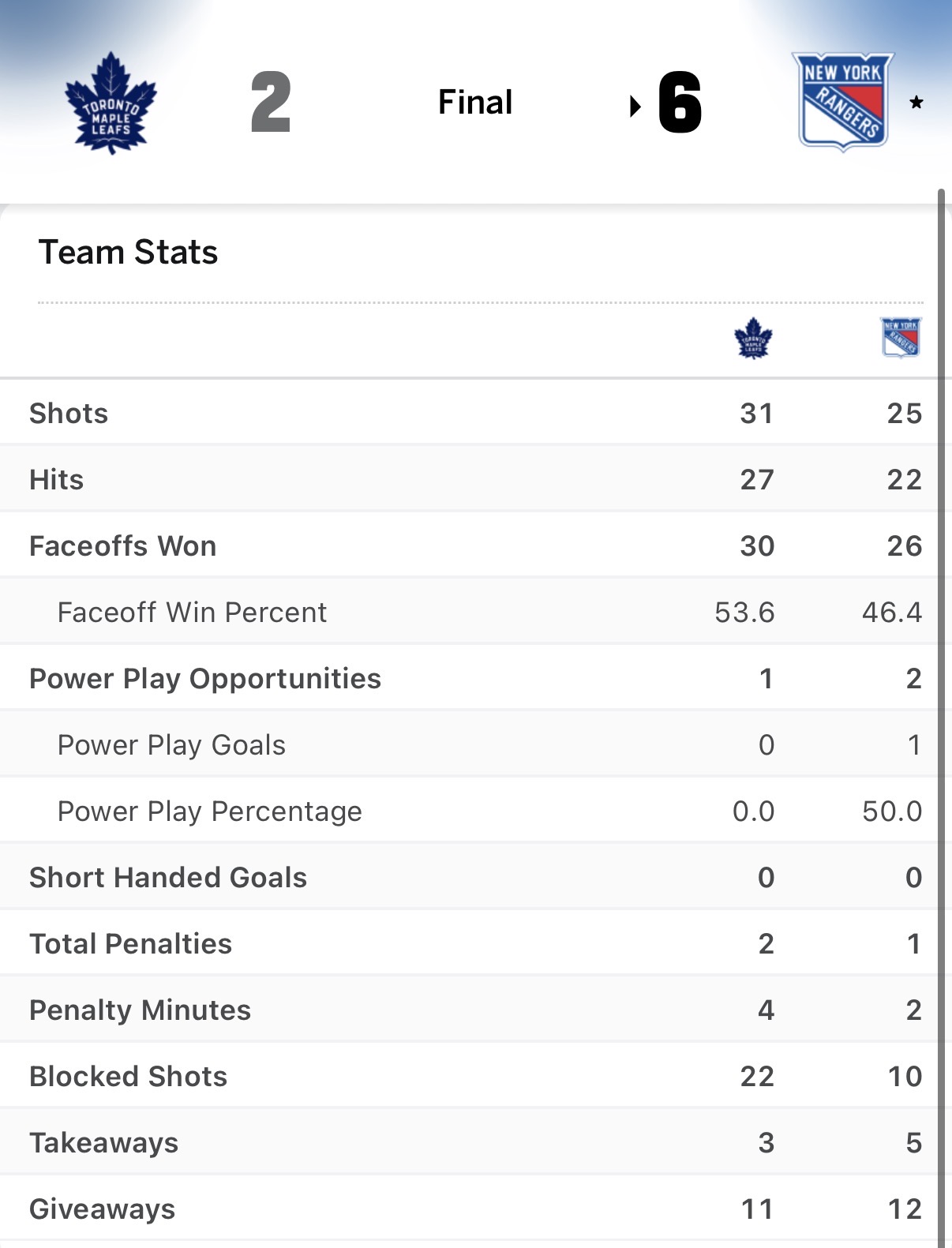Click the small Maple Leafs column logo
This screenshot has height=1248, width=952.
(753, 339)
